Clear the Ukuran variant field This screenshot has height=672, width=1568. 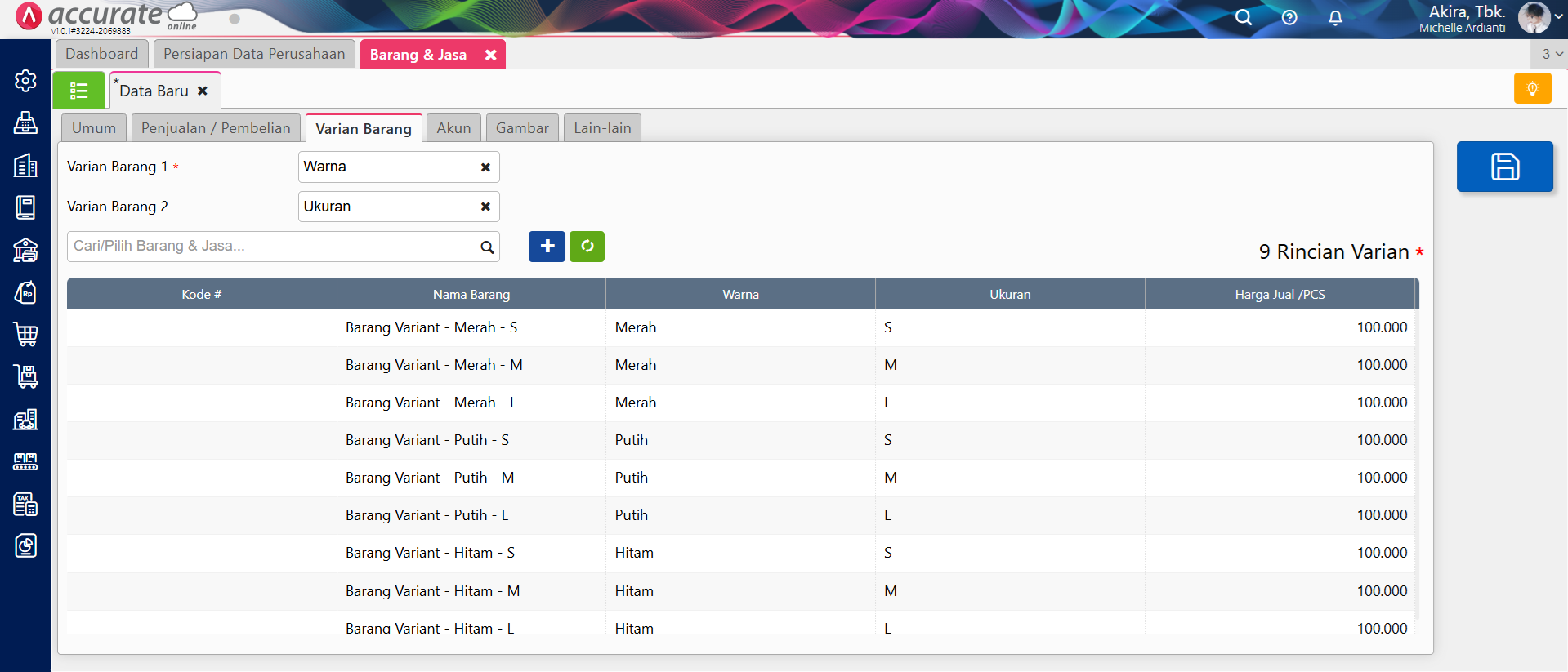[x=485, y=207]
